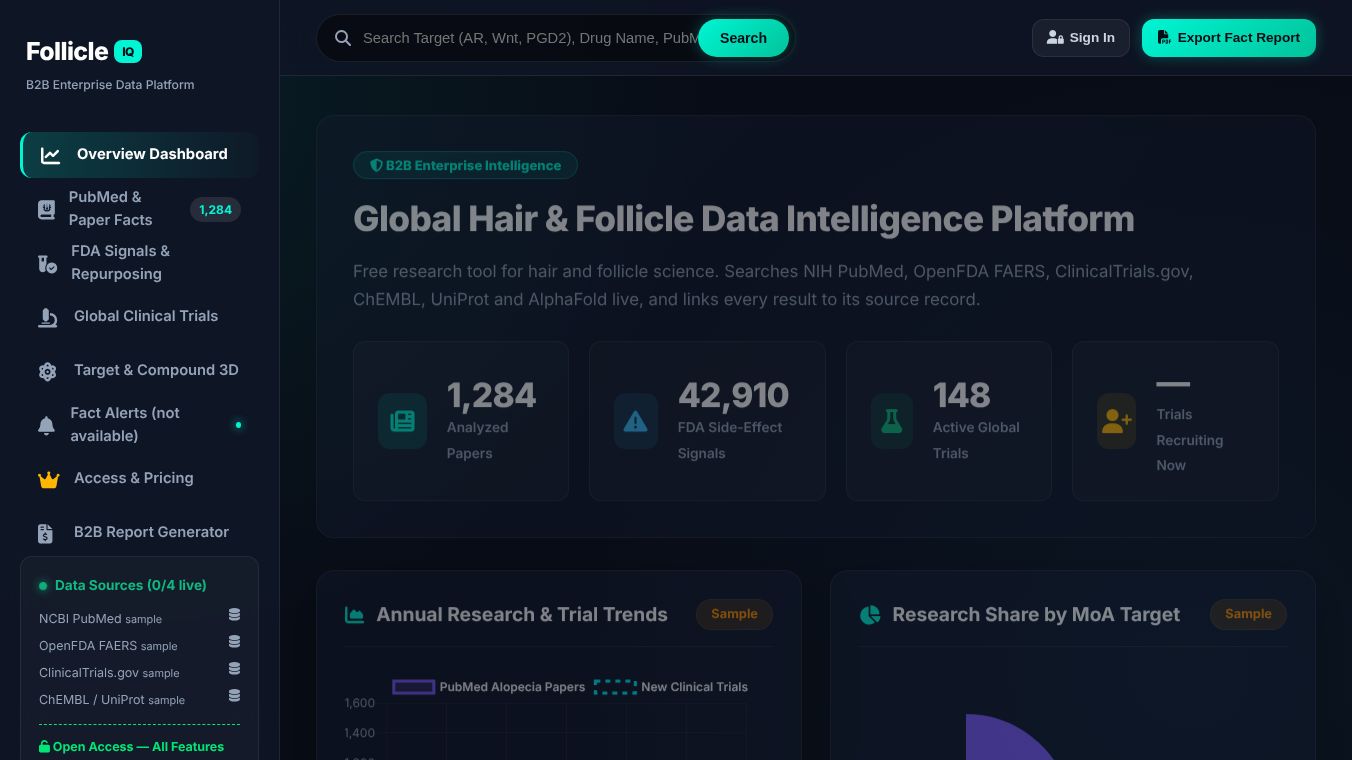Click the FDA Signals pills icon
The height and width of the screenshot is (760, 1352).
[x=47, y=263]
